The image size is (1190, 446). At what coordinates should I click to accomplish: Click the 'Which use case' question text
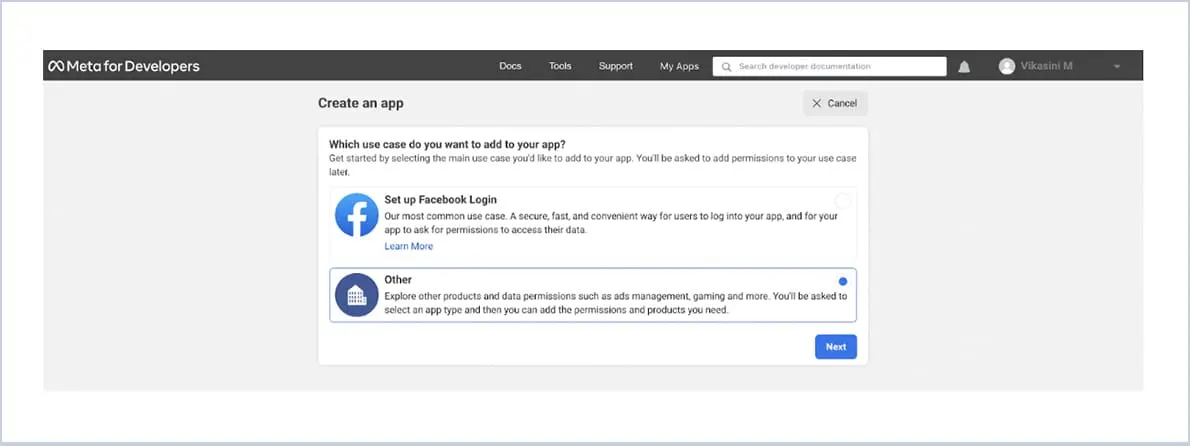(x=447, y=143)
